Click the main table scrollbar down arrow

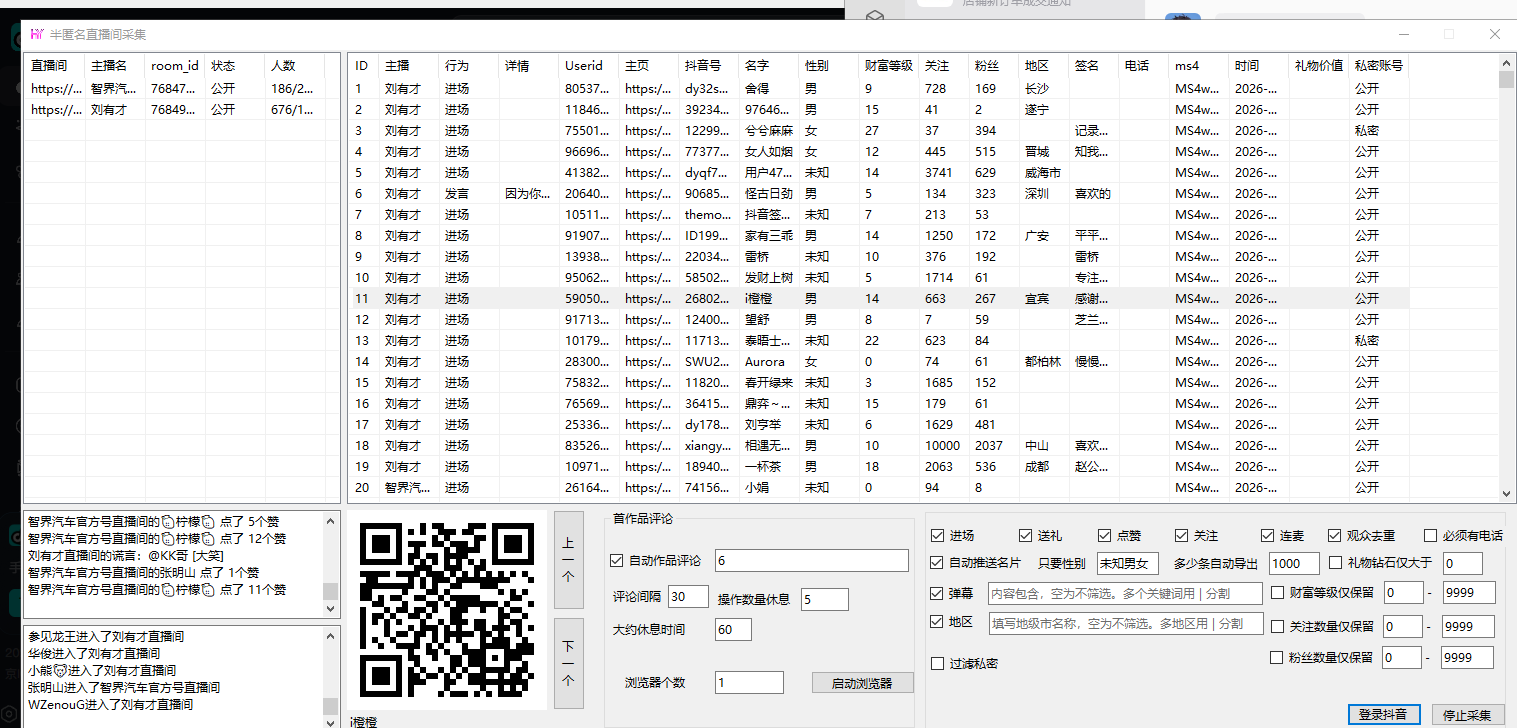point(1507,493)
